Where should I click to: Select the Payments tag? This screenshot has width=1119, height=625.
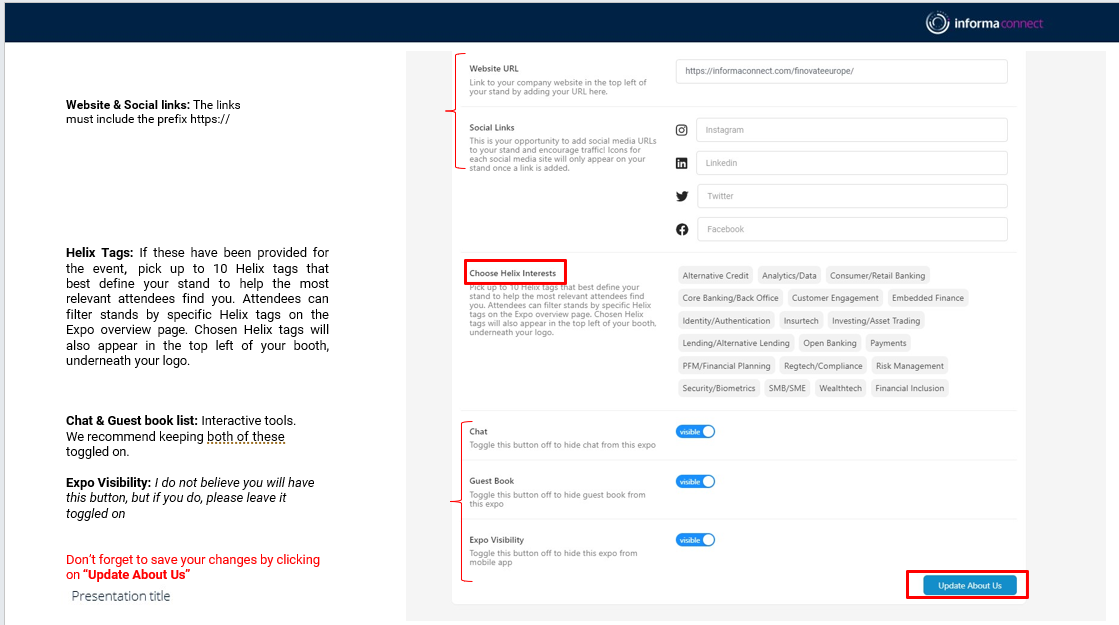(x=888, y=343)
